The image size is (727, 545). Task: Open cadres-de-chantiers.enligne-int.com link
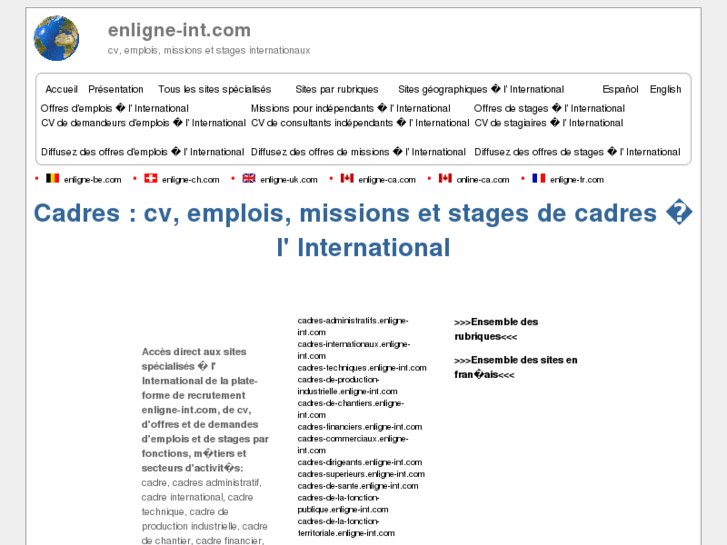pos(351,409)
